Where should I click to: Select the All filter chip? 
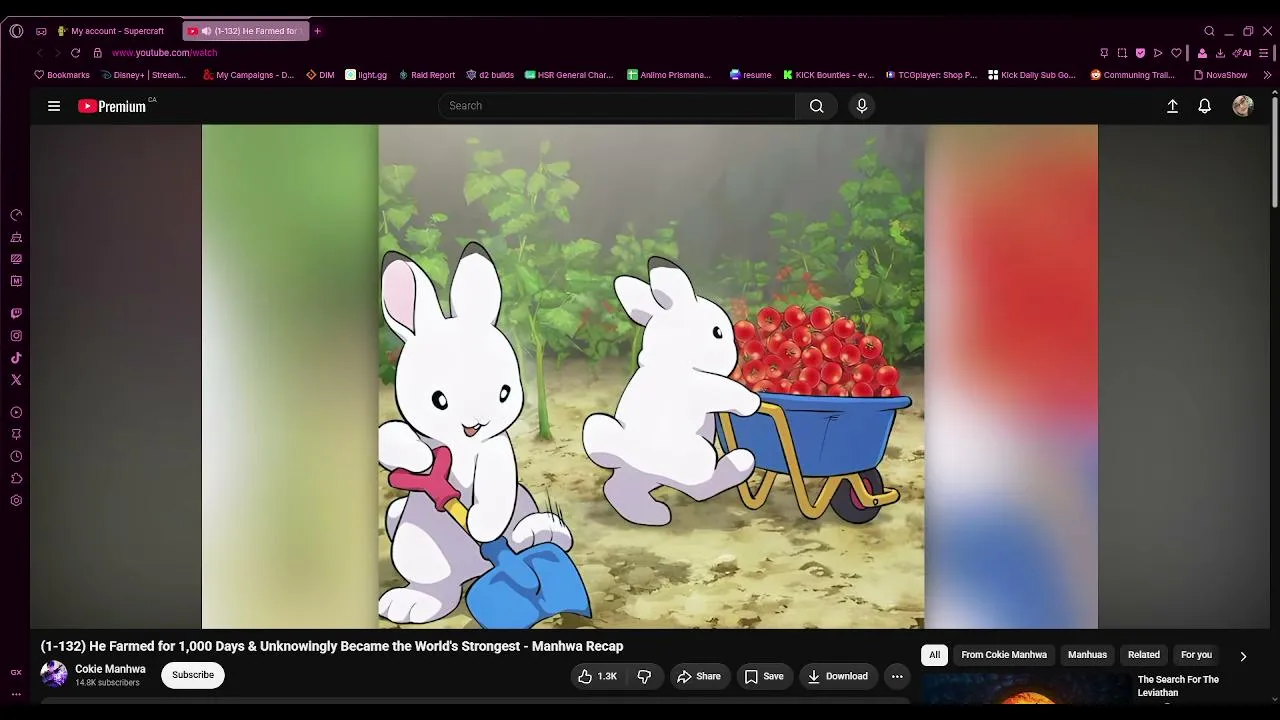tap(934, 655)
